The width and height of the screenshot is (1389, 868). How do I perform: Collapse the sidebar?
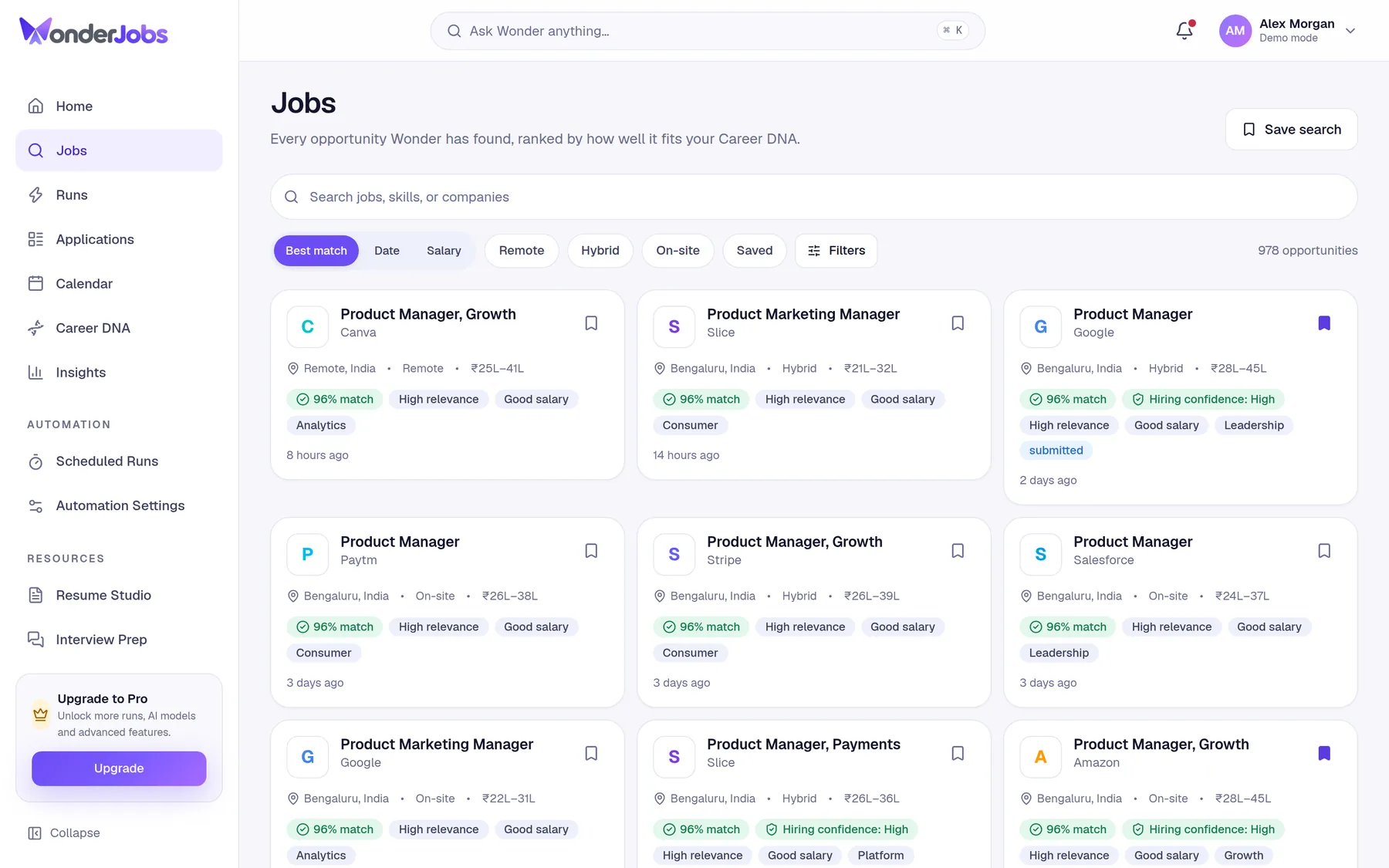[64, 833]
